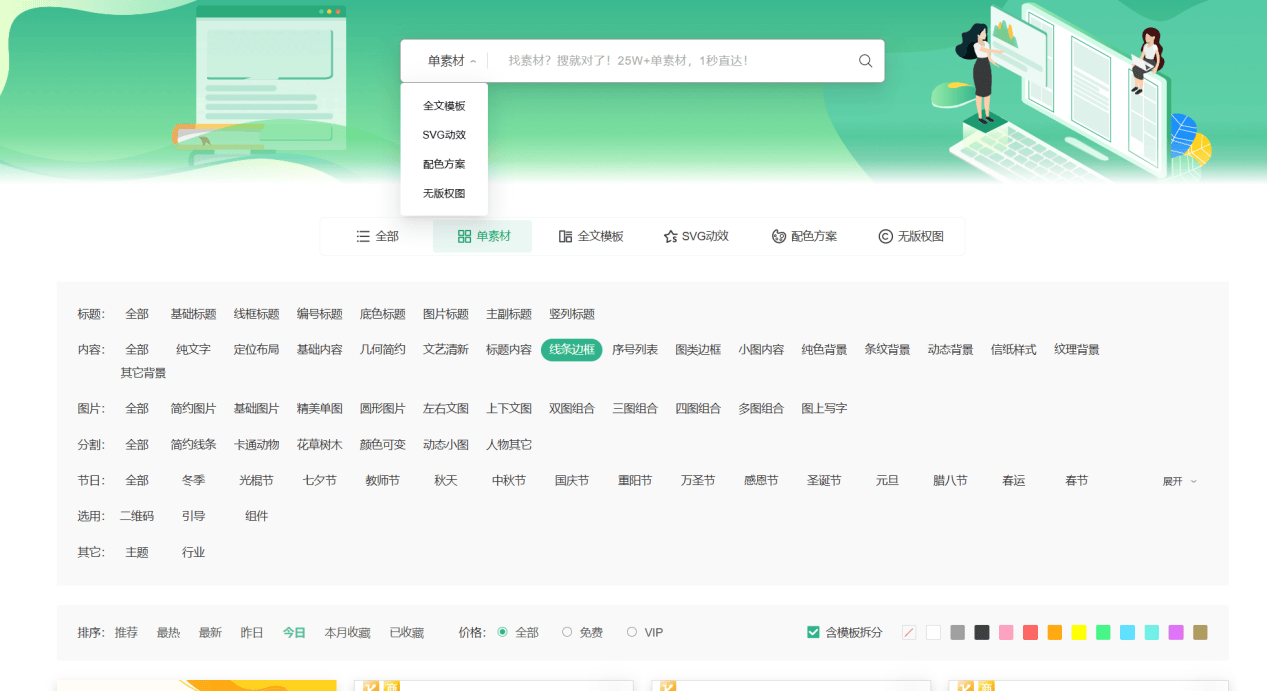
Task: Click the 全文模板 layout icon
Action: click(x=565, y=237)
